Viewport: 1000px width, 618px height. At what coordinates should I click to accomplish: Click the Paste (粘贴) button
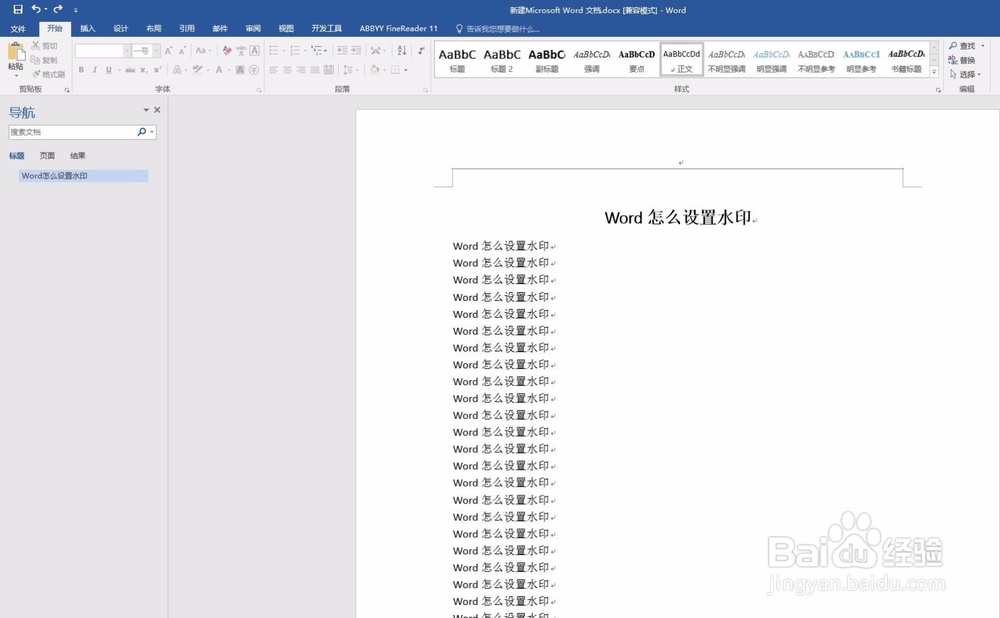[18, 55]
